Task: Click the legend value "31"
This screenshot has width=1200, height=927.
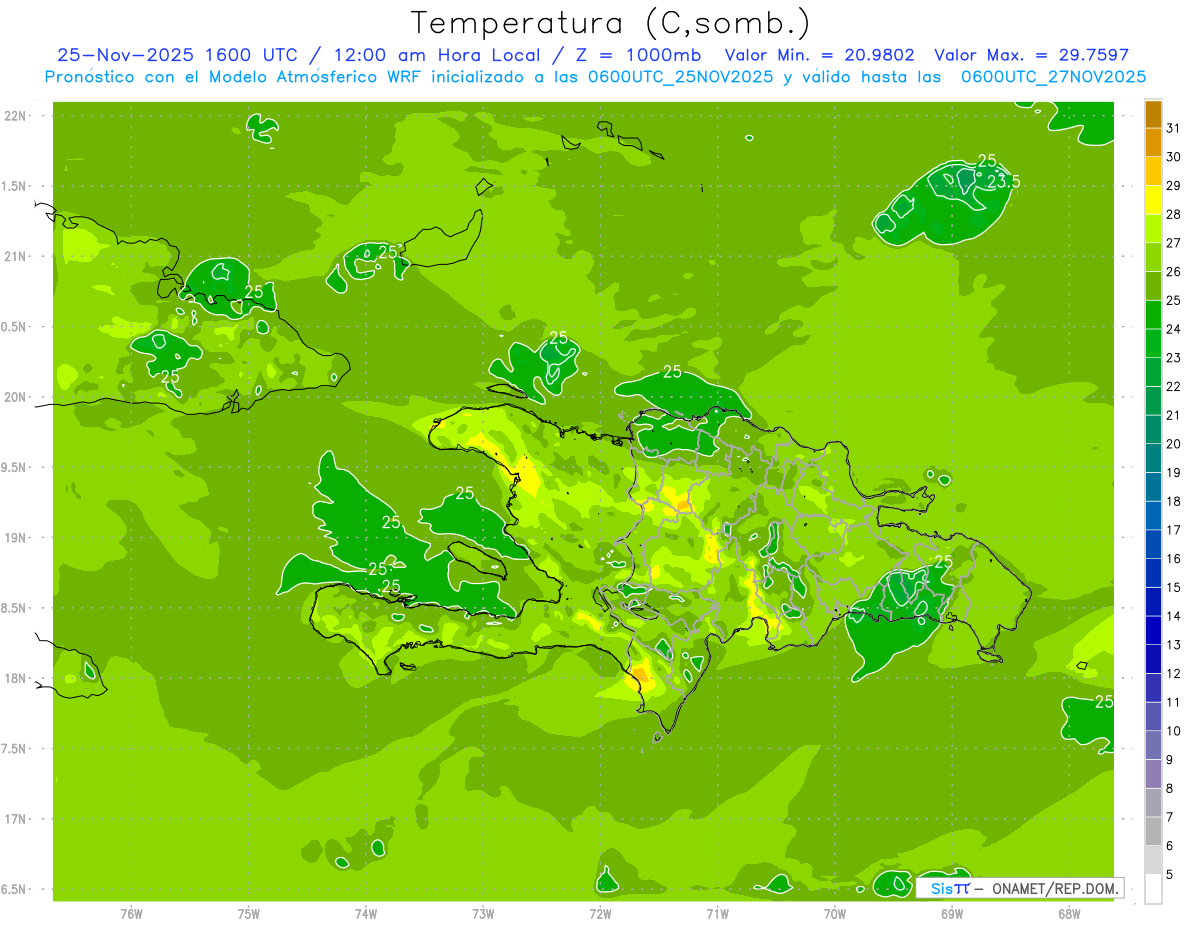Action: (1174, 128)
